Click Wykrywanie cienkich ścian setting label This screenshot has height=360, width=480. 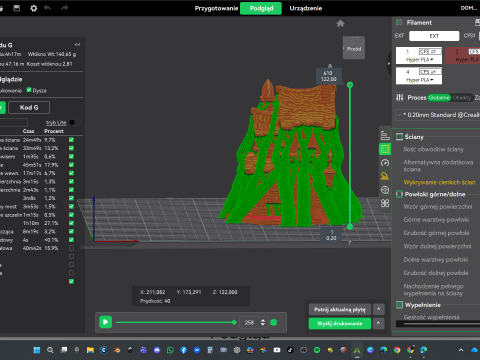[439, 182]
